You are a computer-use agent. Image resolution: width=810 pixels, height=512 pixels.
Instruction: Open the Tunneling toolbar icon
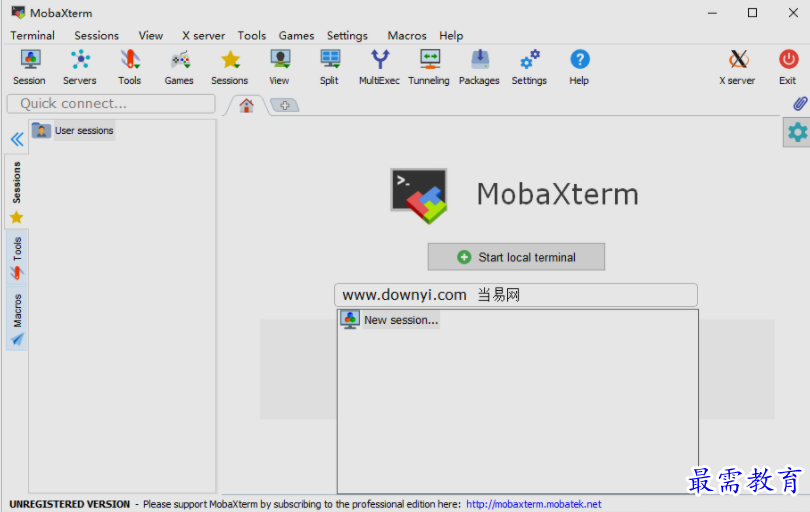pyautogui.click(x=429, y=67)
